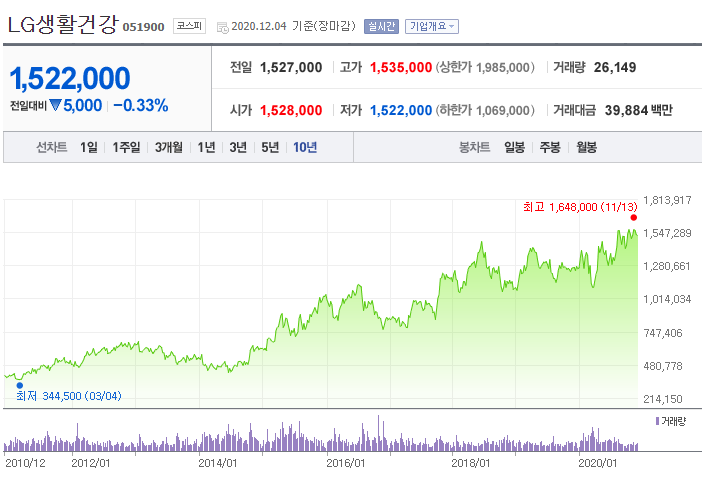
Task: Click the current price 1,522,000
Action: [70, 79]
